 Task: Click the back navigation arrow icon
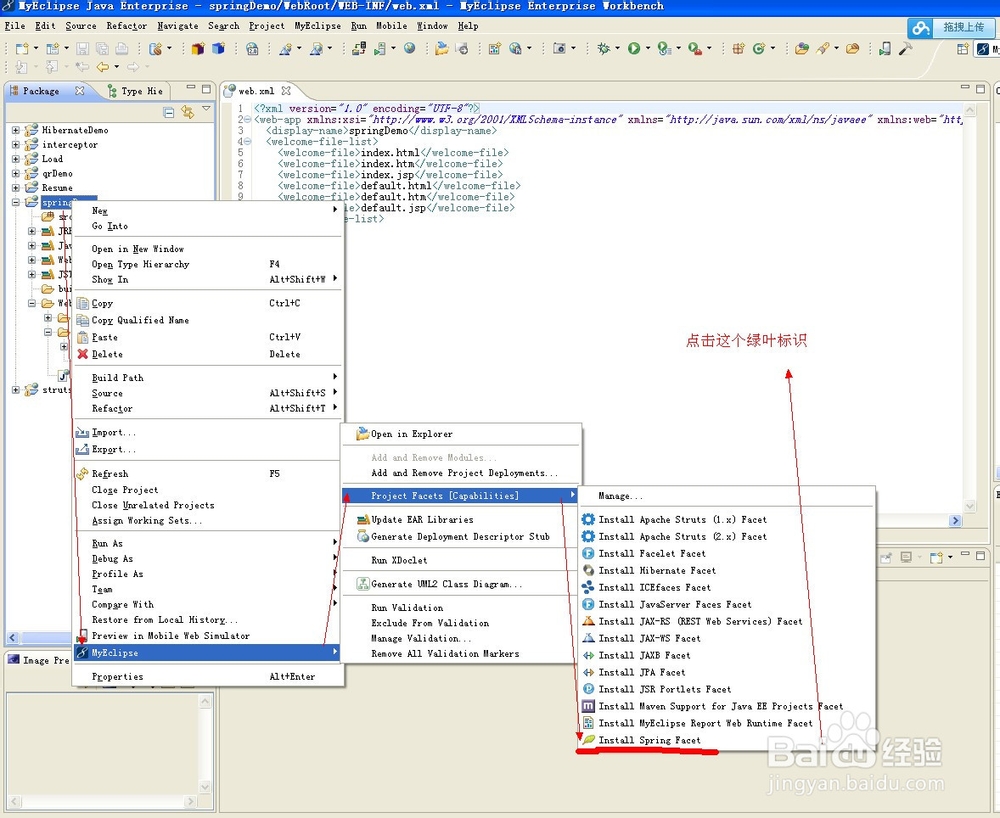point(102,66)
